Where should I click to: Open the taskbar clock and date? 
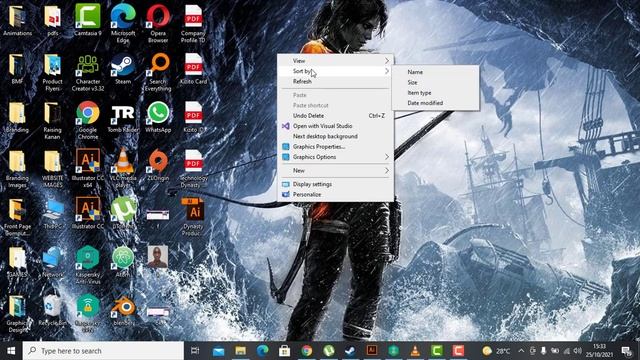coord(599,351)
